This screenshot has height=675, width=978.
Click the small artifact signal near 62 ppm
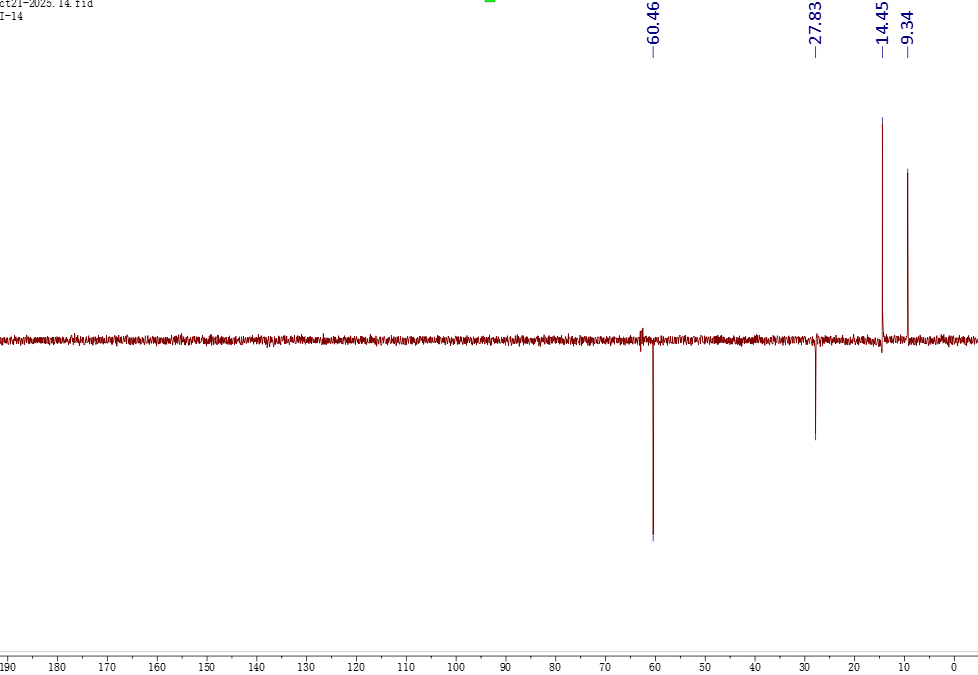tap(641, 336)
